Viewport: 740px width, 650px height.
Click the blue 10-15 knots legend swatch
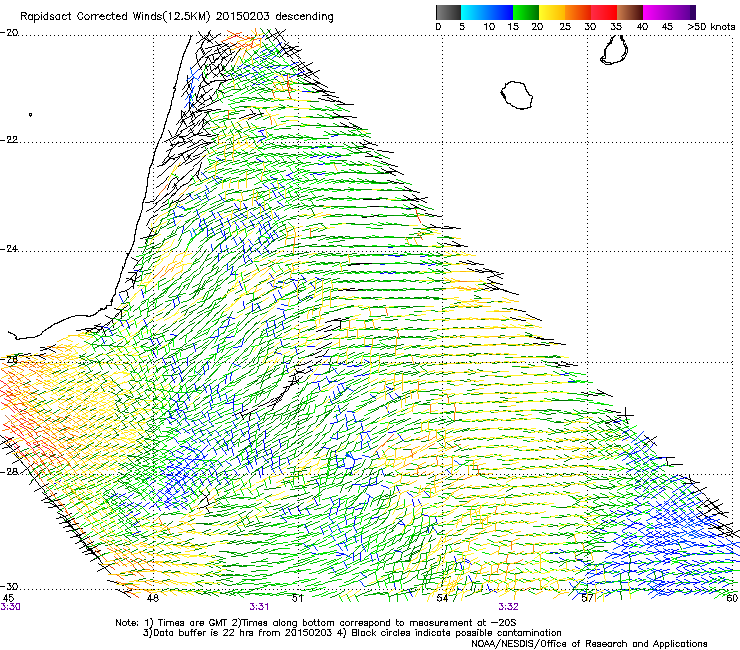pyautogui.click(x=499, y=12)
